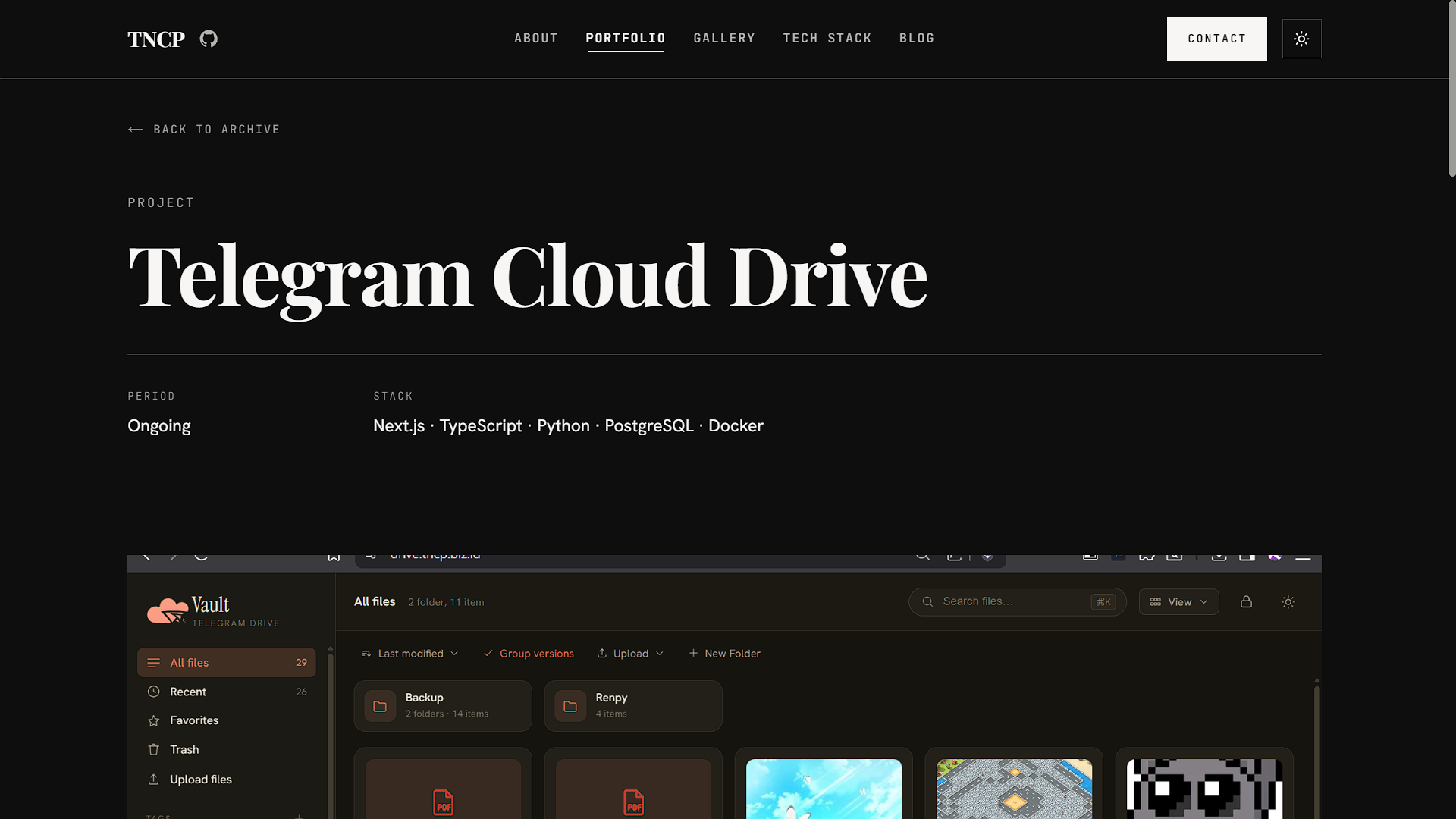This screenshot has height=819, width=1456.
Task: Click the stack list text starting with Next.js
Action: [568, 426]
